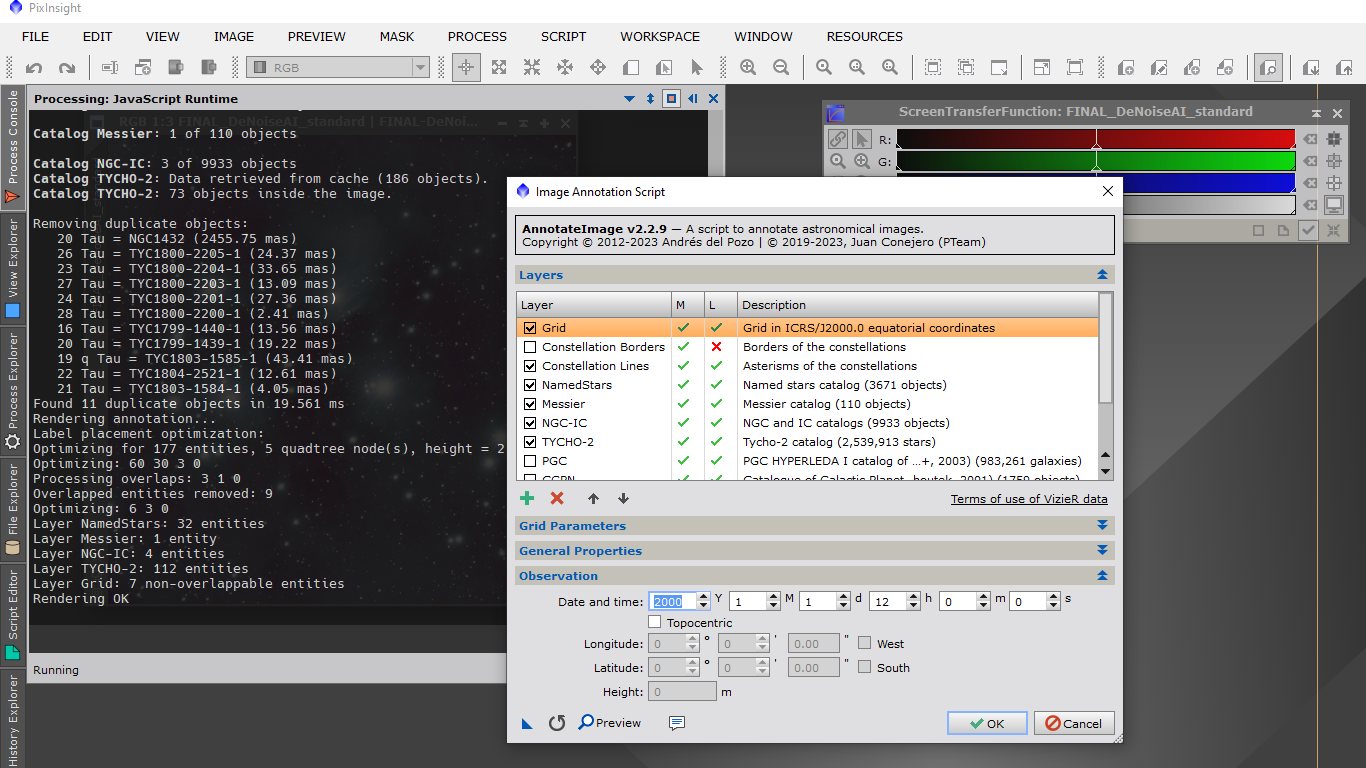1366x768 pixels.
Task: Uncheck the Constellation Lines layer
Action: [530, 366]
